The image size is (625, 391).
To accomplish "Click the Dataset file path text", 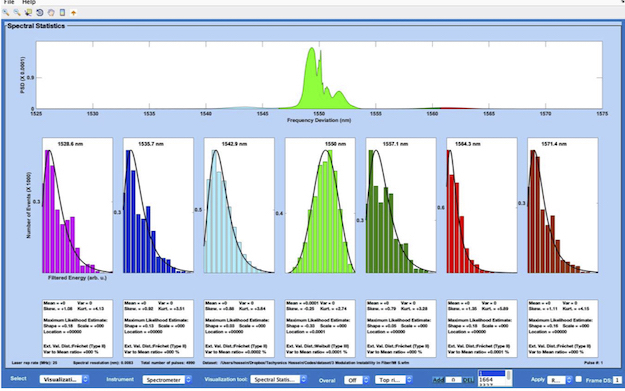I will point(306,363).
